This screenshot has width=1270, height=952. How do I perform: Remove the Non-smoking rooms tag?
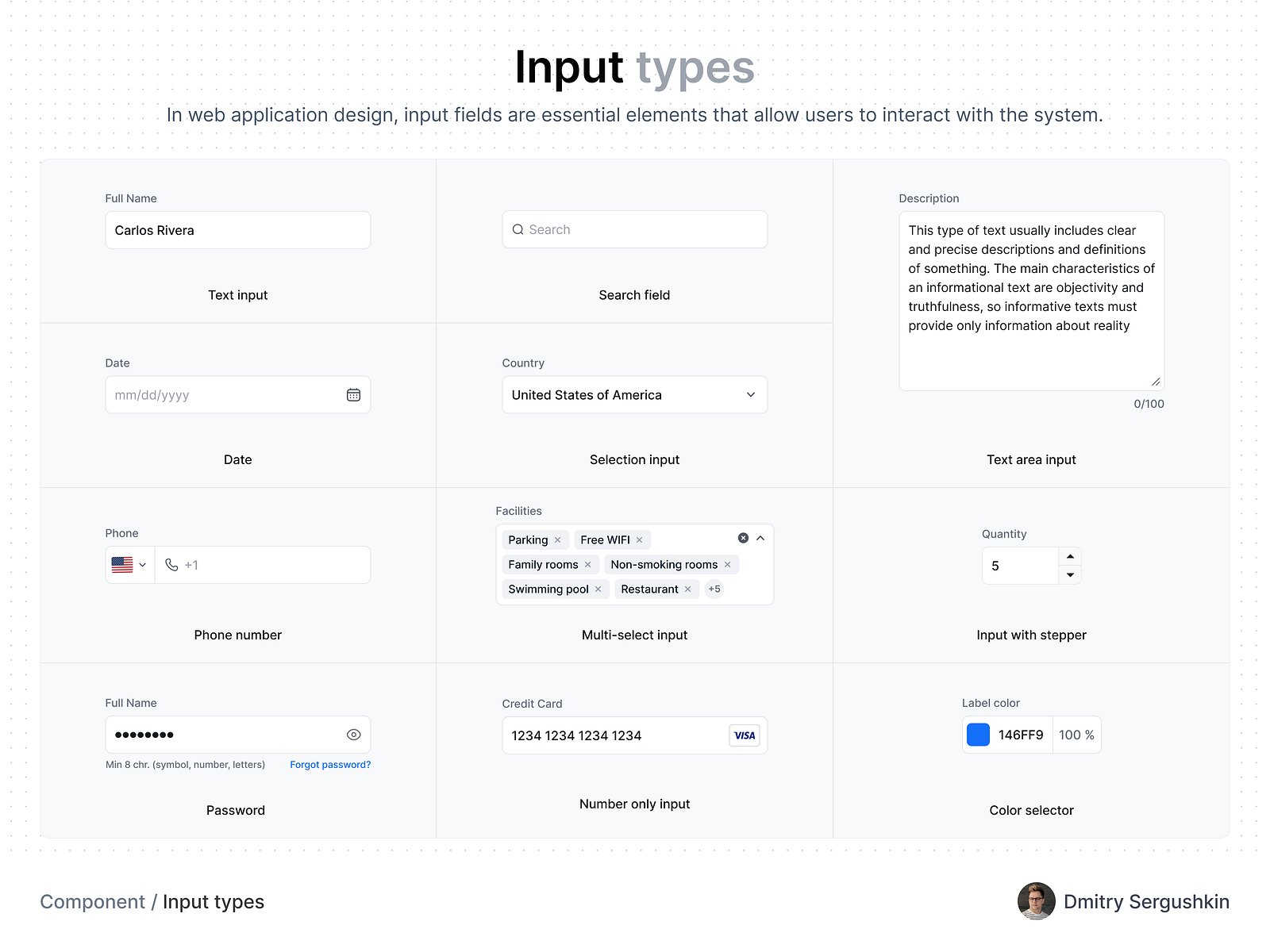[x=727, y=564]
